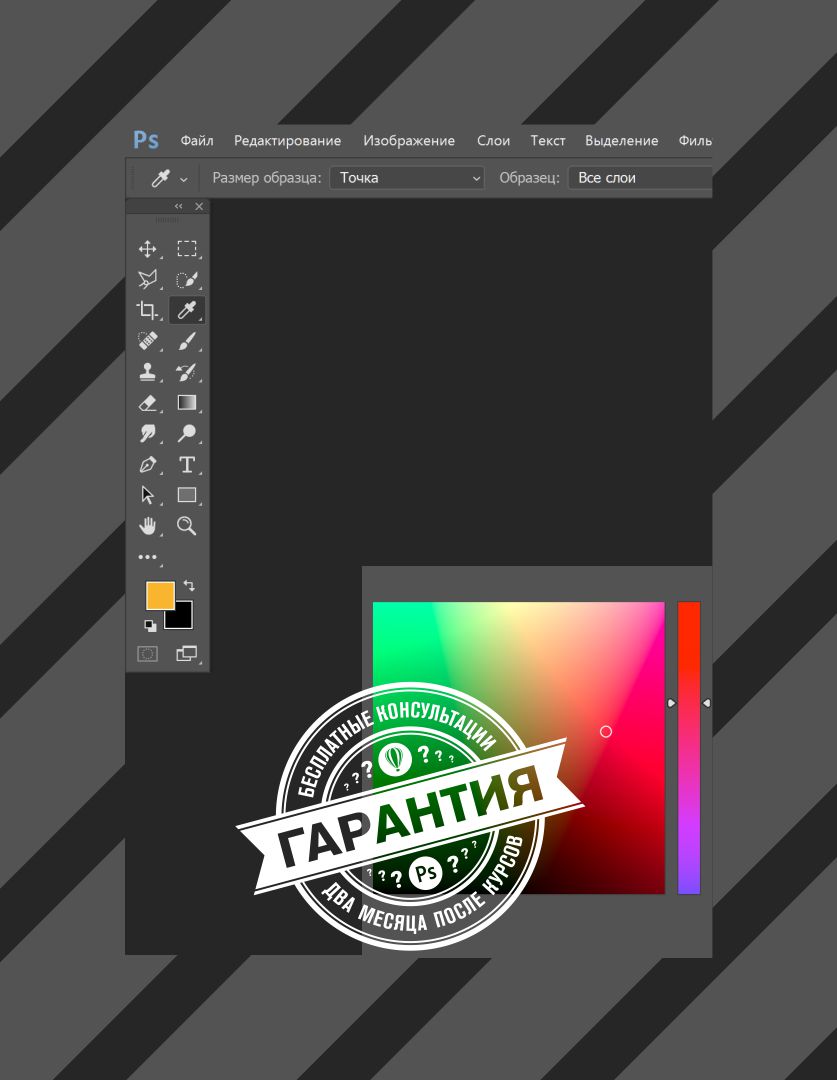Toggle Quick Mask mode
This screenshot has width=837, height=1080.
click(x=148, y=654)
